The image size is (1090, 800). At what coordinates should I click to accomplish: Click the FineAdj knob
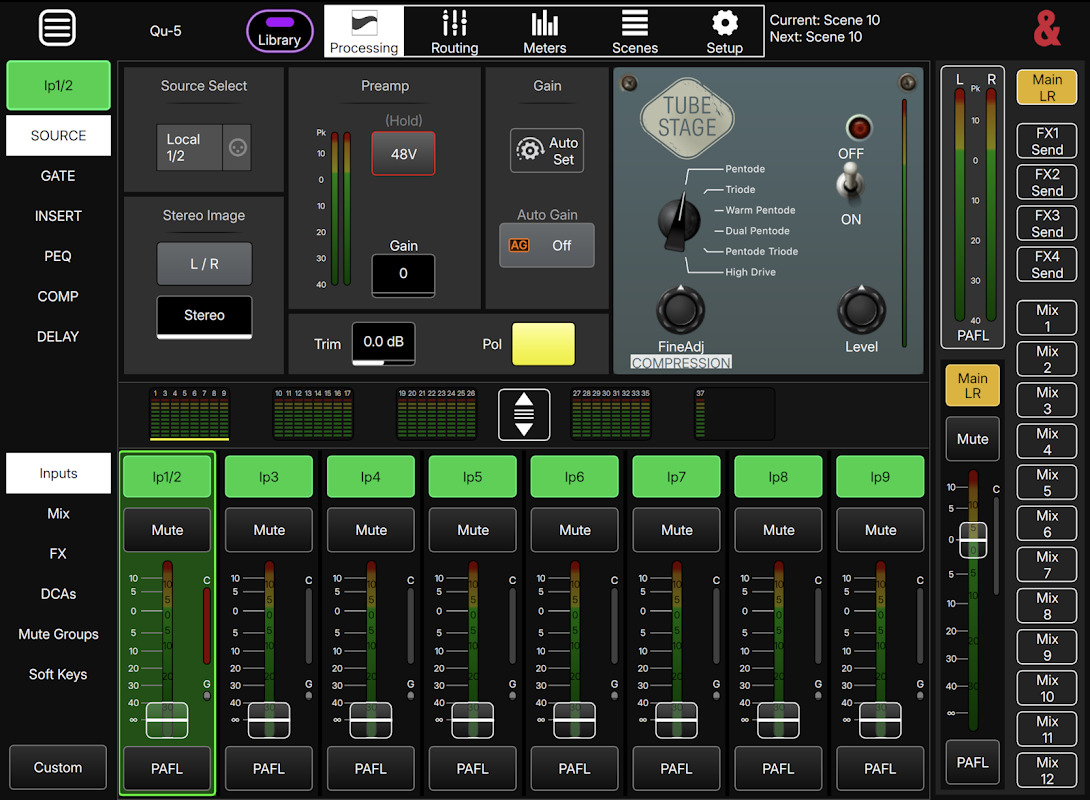(681, 310)
